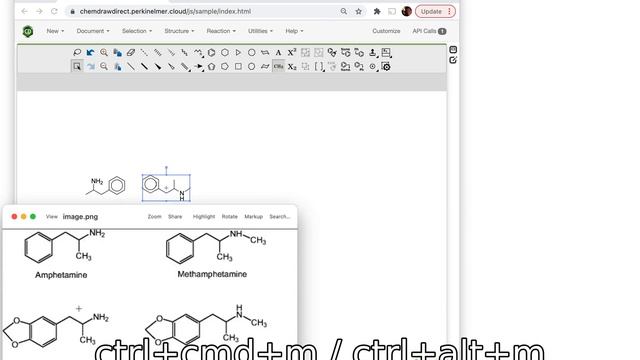Select the wedged bond tool
Screen dimensions: 640x360
coord(158,66)
